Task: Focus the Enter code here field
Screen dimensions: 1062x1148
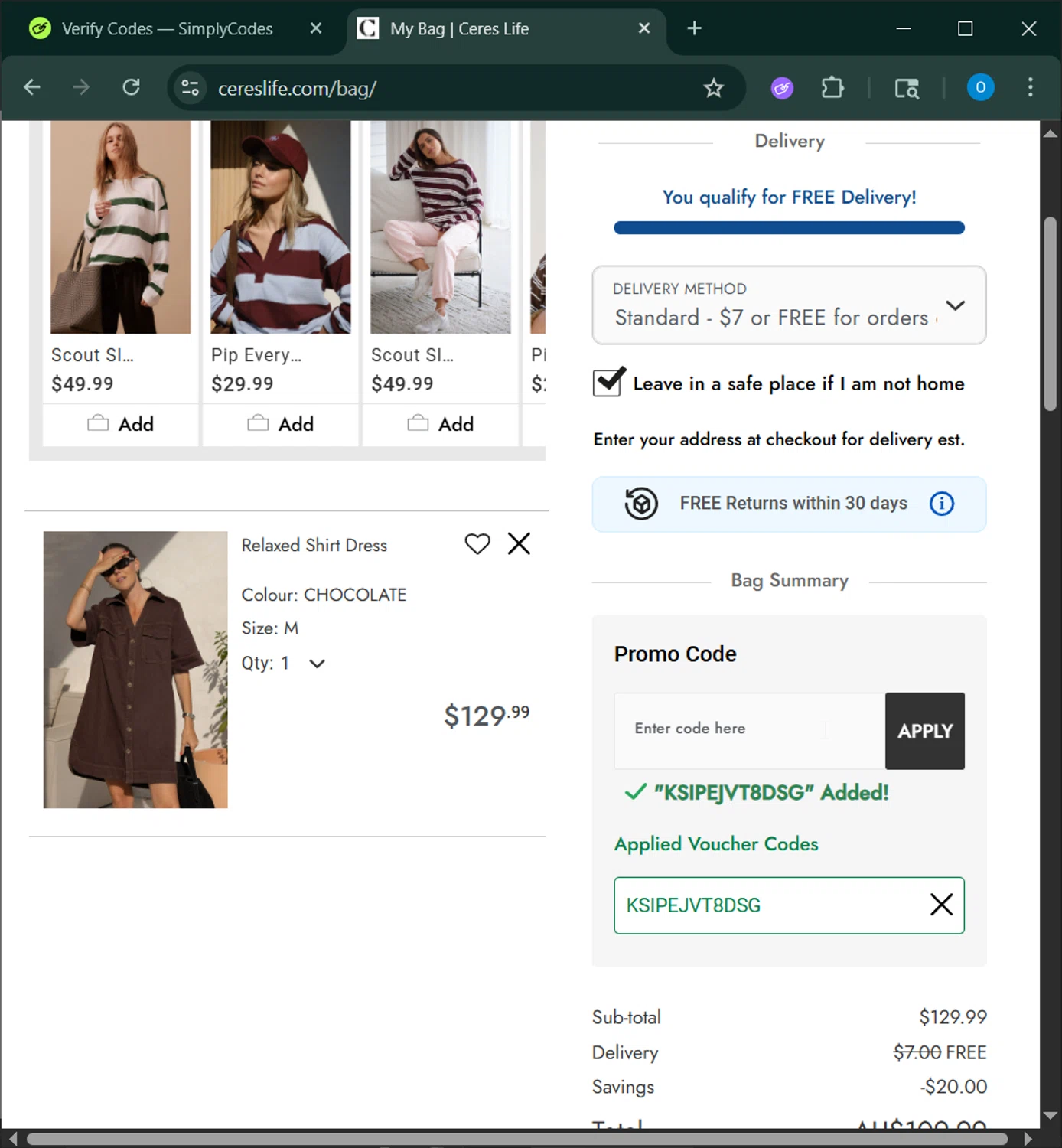Action: click(749, 731)
